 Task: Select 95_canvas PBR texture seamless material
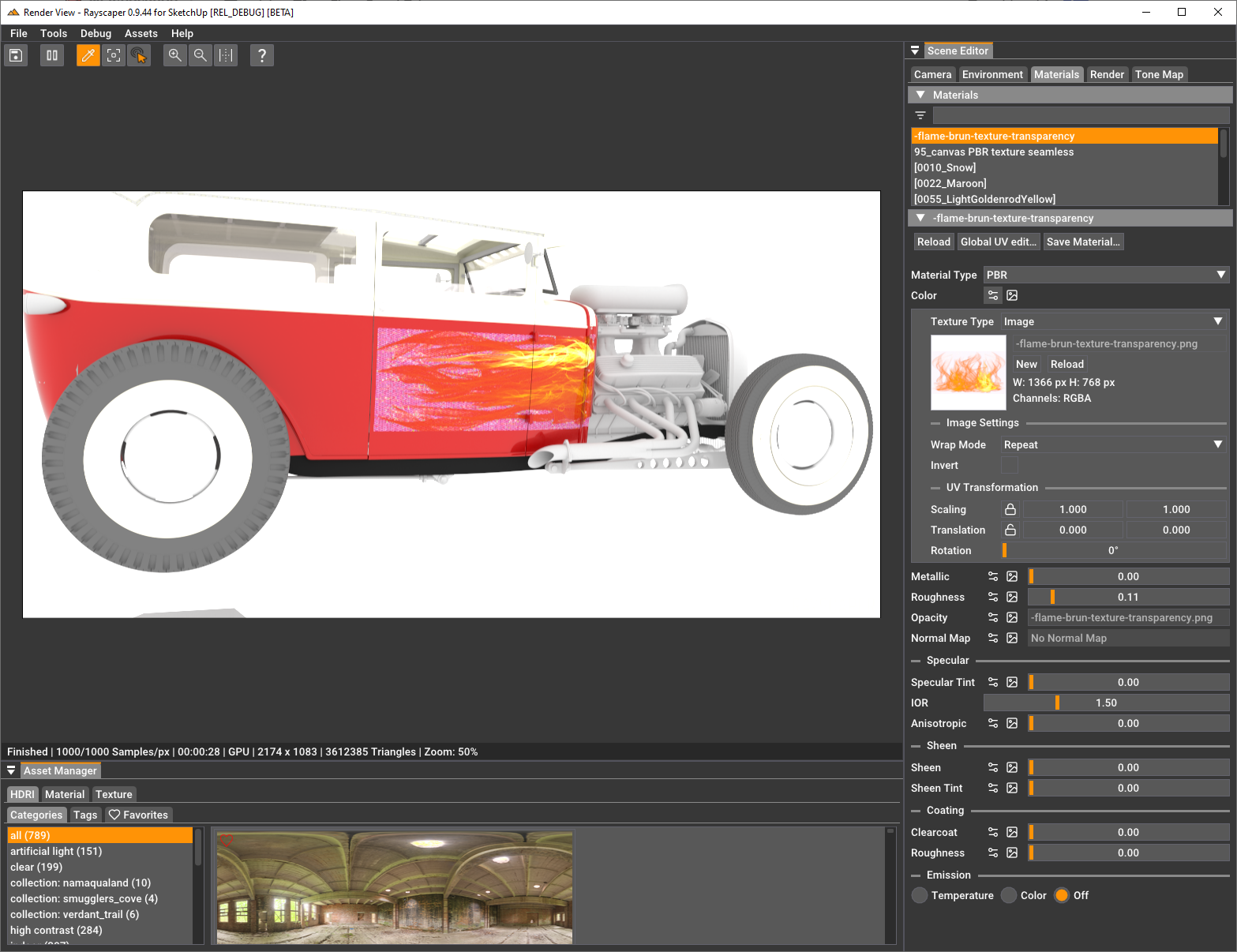click(1064, 152)
